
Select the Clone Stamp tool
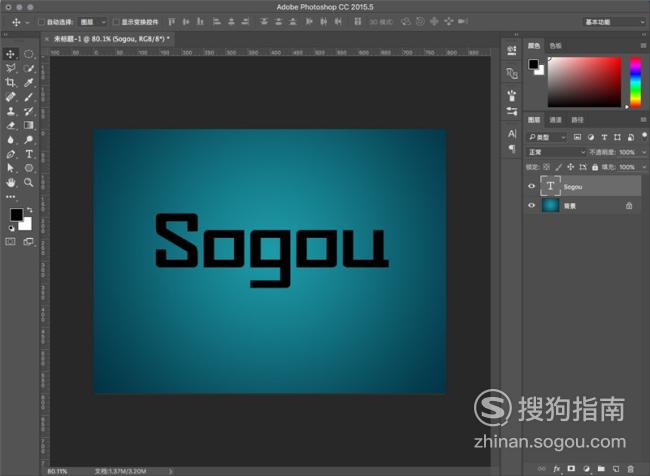pyautogui.click(x=10, y=111)
